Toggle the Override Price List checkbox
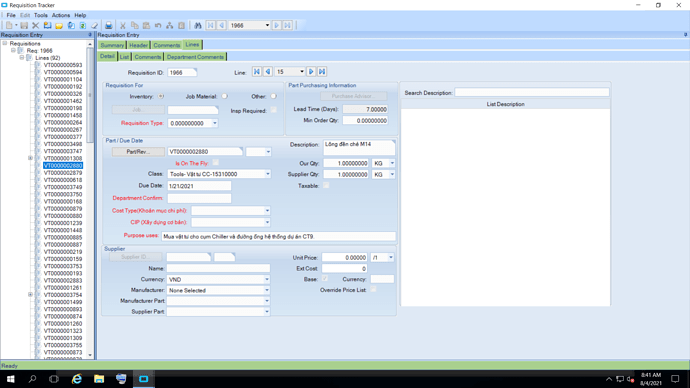This screenshot has width=690, height=388. pos(373,289)
